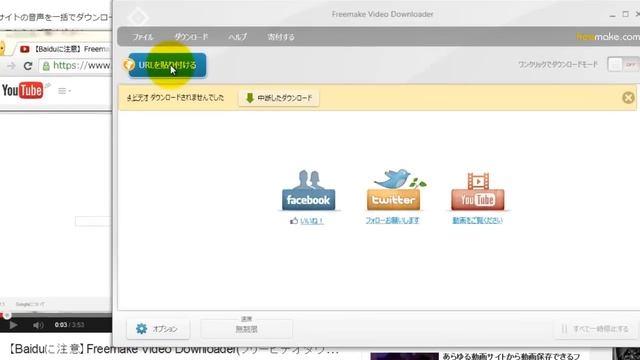This screenshot has height=360, width=640.
Task: Open the ファイル menu
Action: pyautogui.click(x=143, y=37)
